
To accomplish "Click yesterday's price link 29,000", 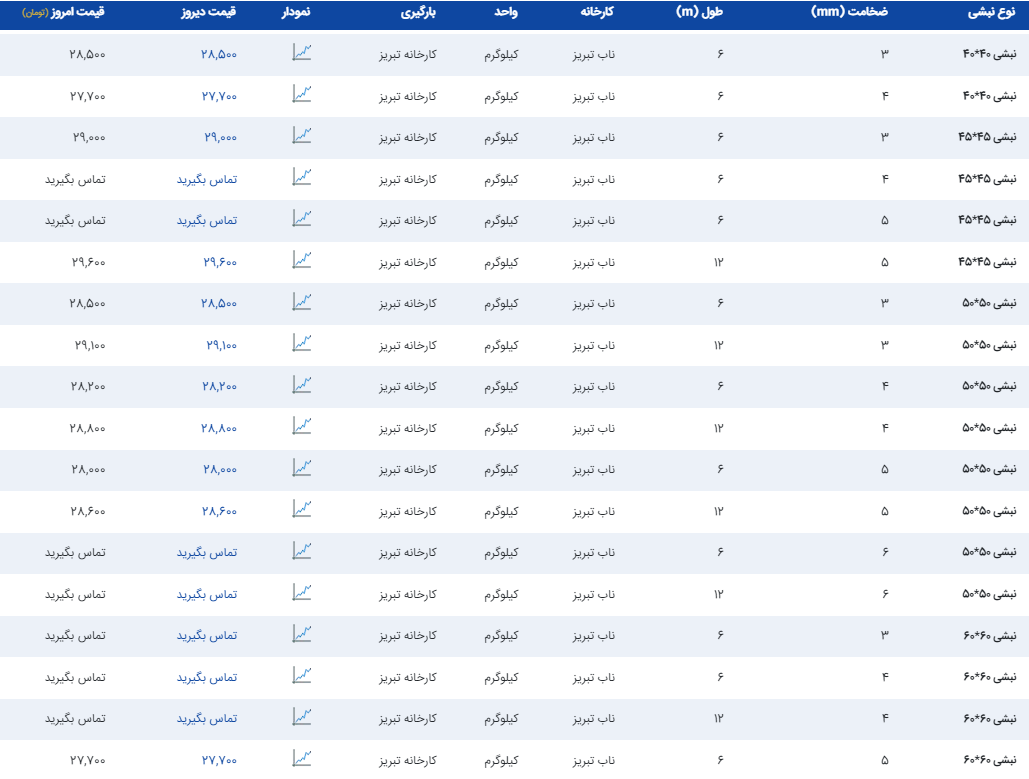I will [x=219, y=137].
